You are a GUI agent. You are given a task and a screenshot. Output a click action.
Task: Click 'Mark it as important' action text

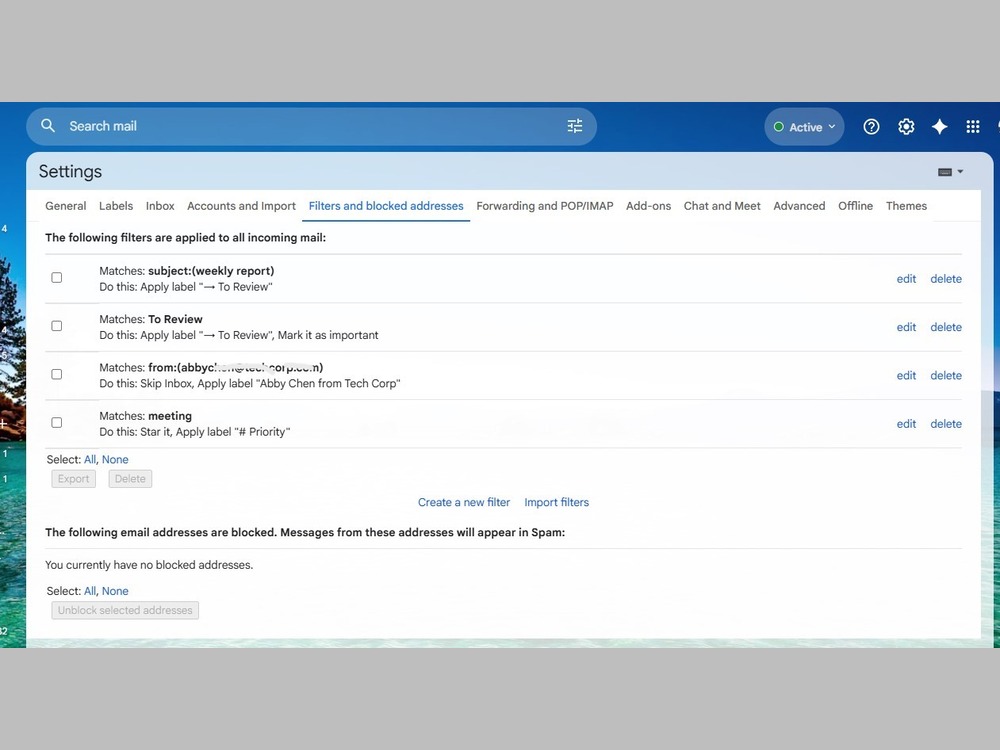(328, 335)
